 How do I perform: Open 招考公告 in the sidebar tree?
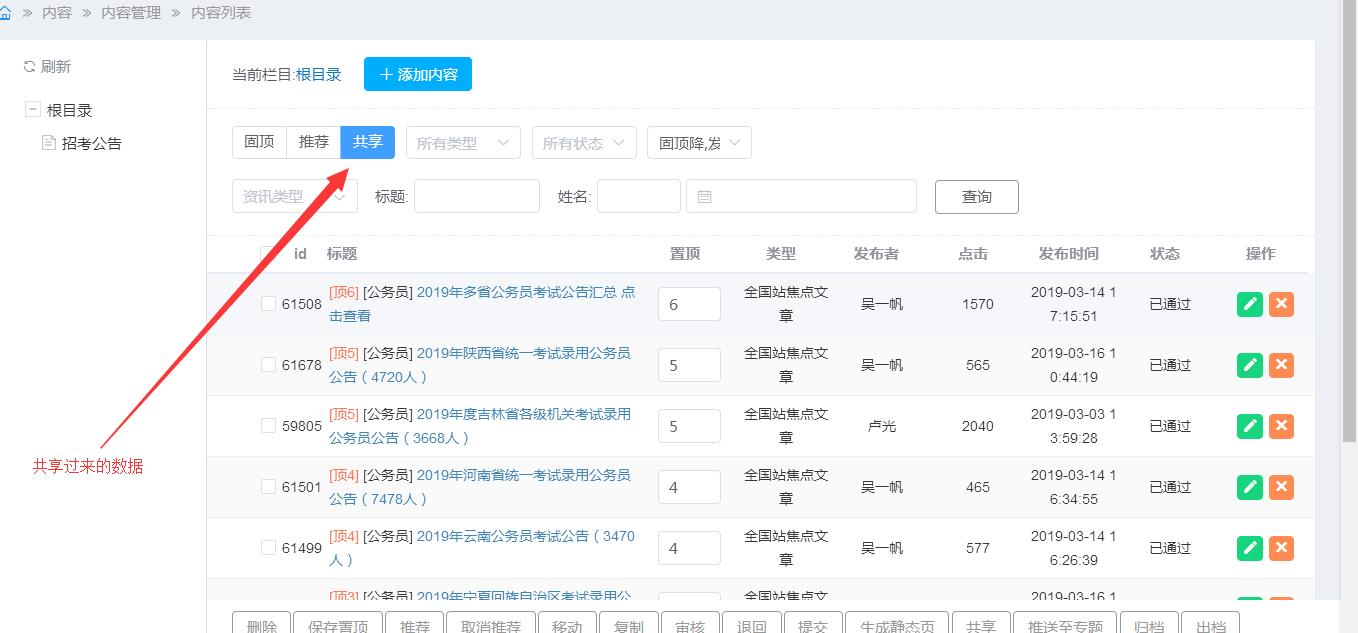[91, 143]
